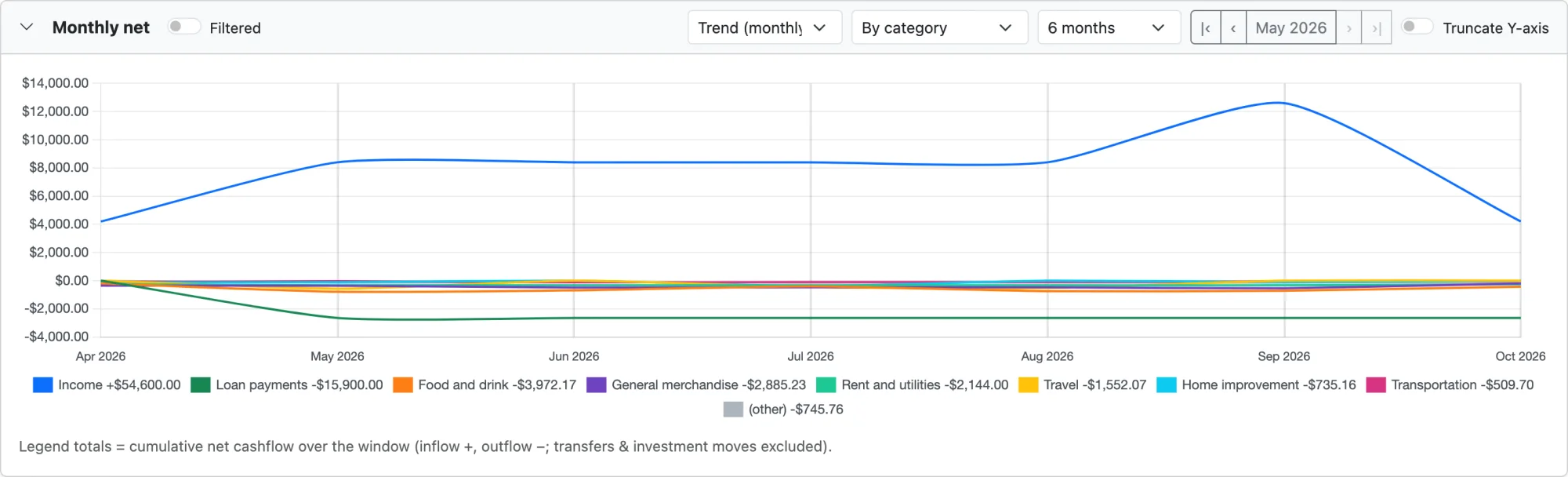Click Travel -$1,552.07 legend label
This screenshot has width=1568, height=477.
[1095, 385]
